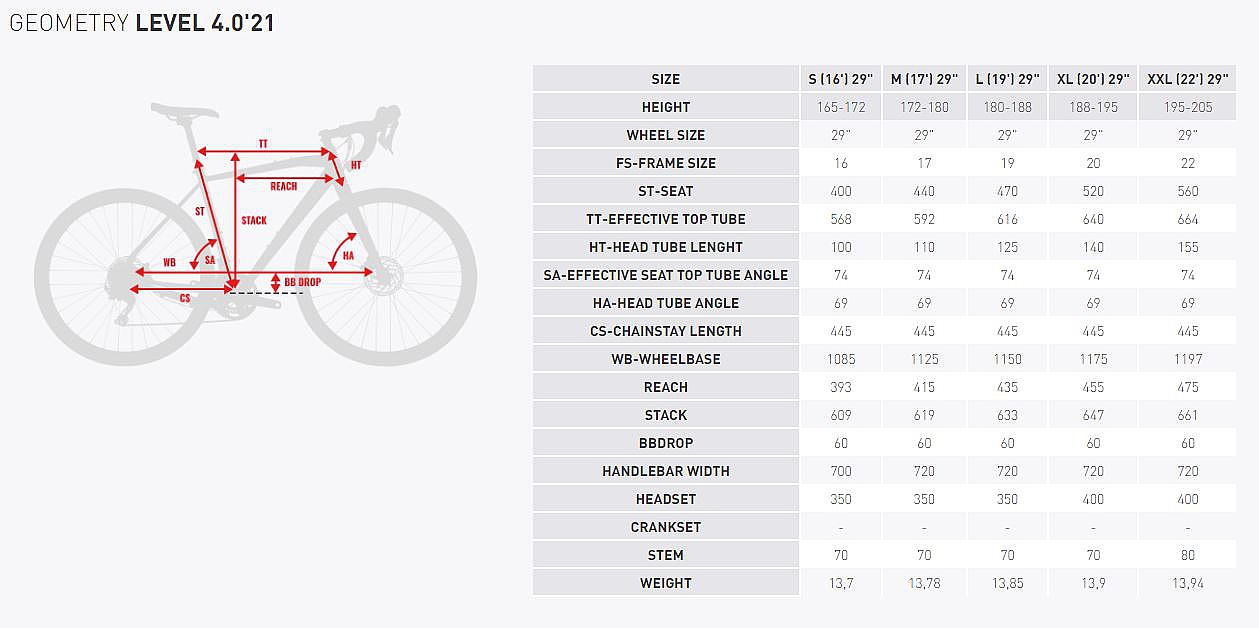
Task: Click the CS label on the diagram
Action: (185, 298)
